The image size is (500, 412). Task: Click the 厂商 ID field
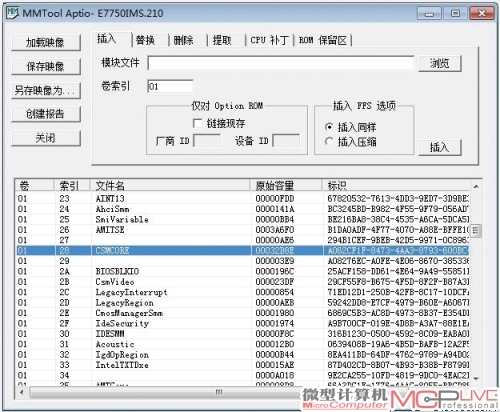pyautogui.click(x=207, y=141)
